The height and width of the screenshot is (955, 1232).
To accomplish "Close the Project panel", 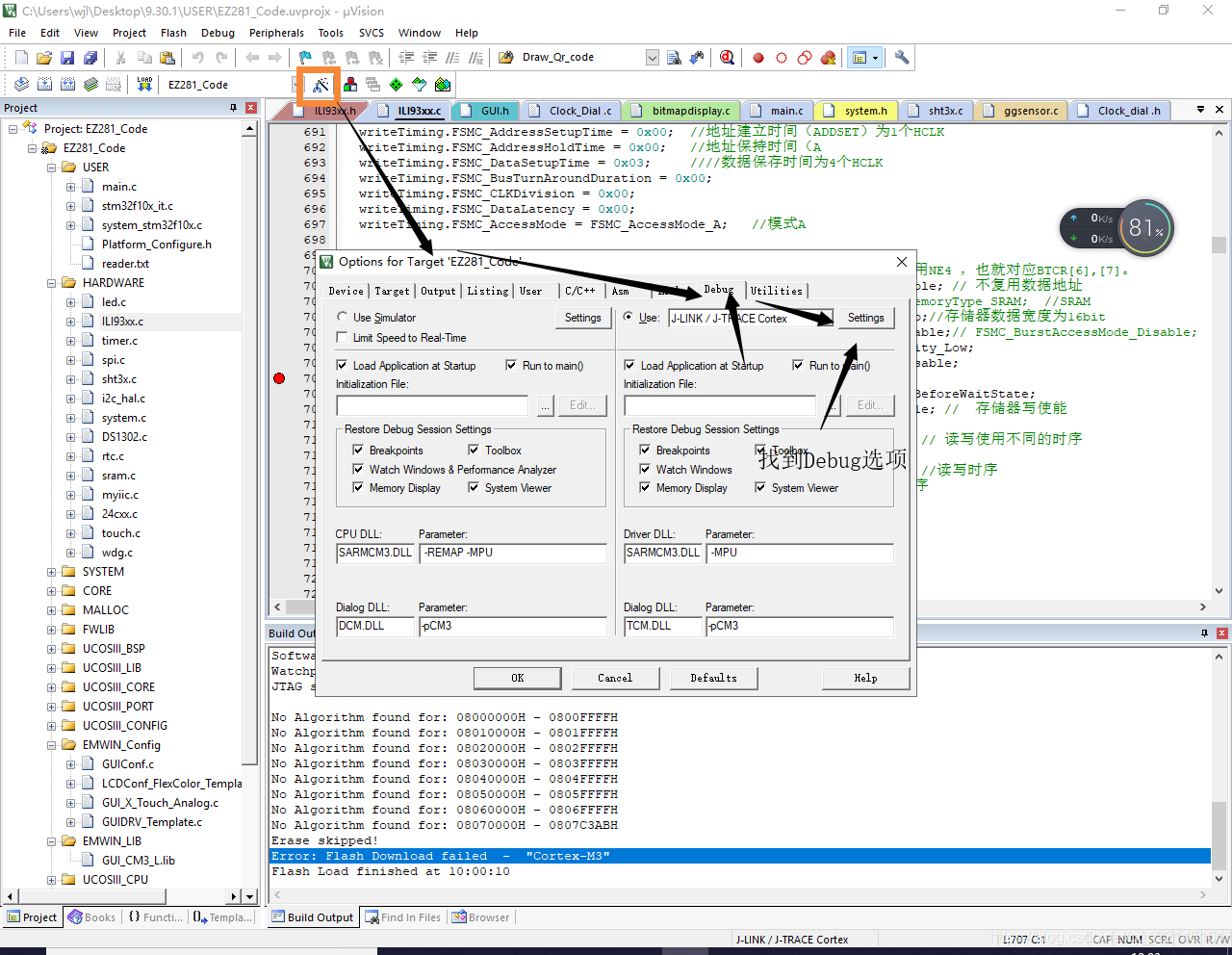I will (x=251, y=108).
